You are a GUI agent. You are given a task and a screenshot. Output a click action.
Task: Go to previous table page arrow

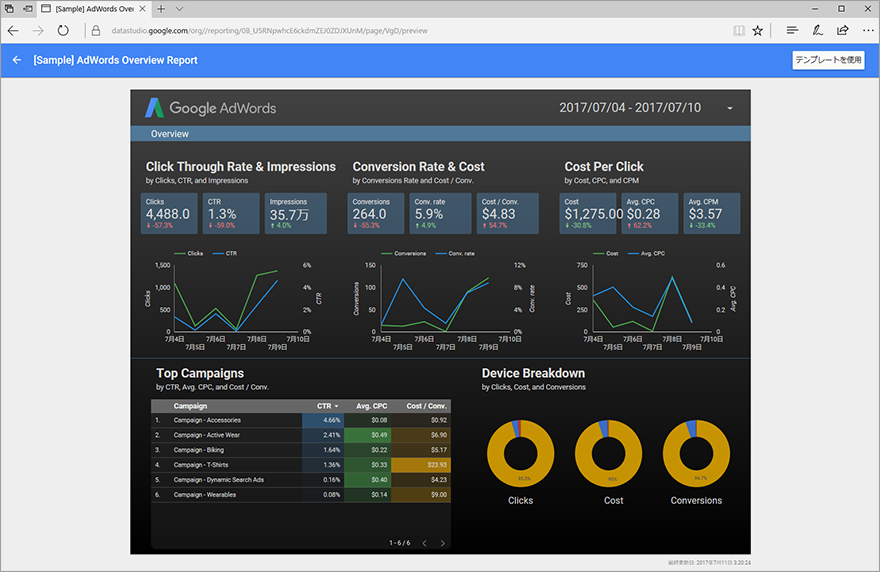[x=424, y=543]
